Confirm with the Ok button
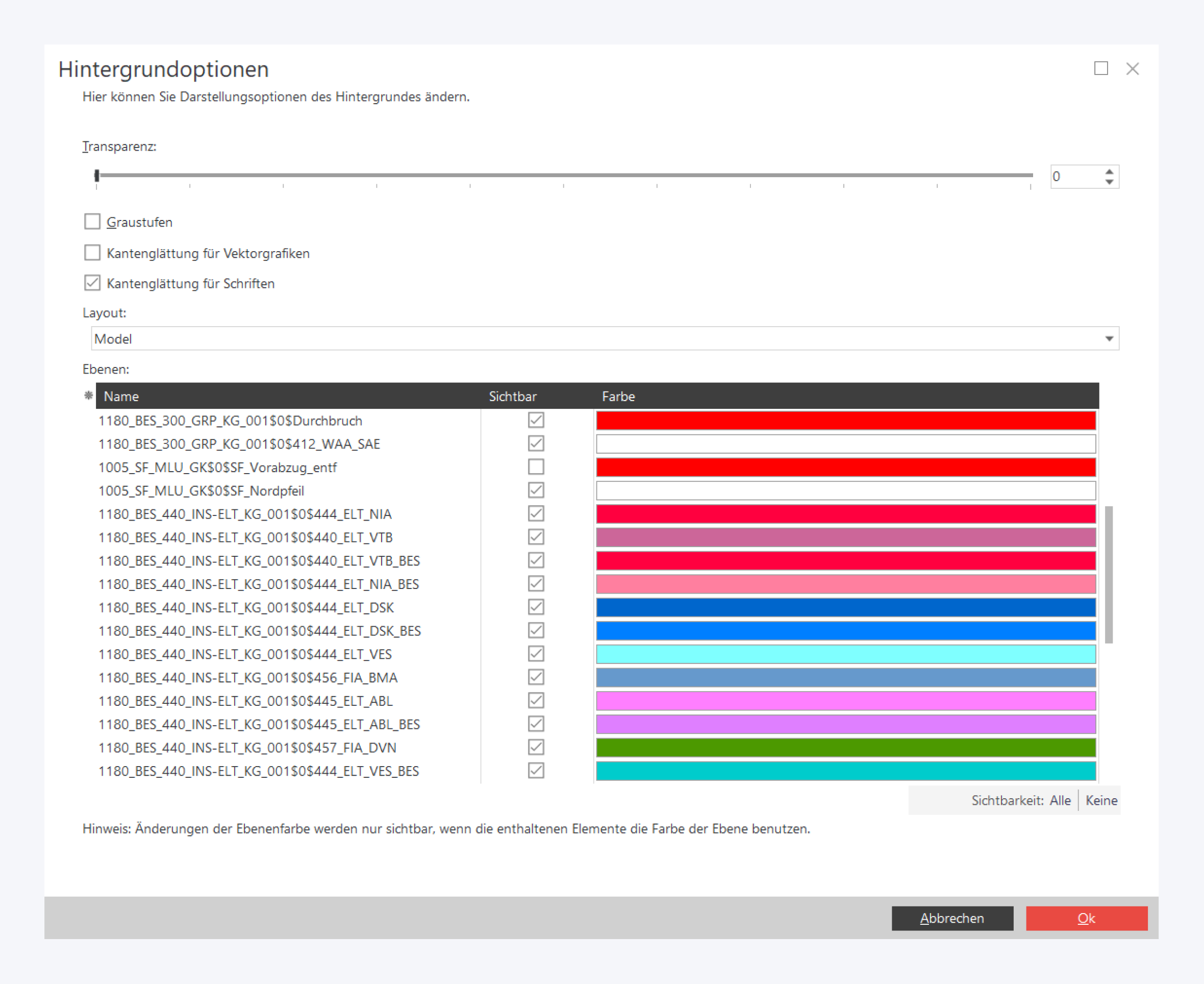 pyautogui.click(x=1086, y=918)
